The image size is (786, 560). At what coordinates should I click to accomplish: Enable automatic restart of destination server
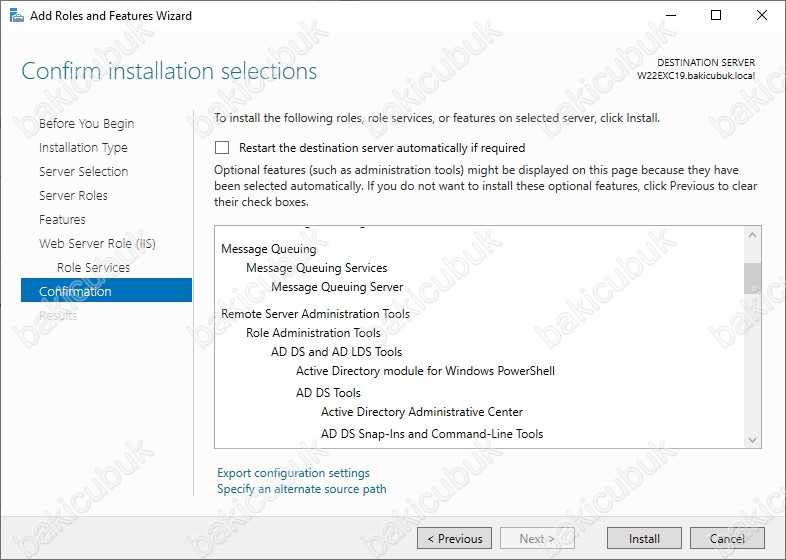coord(222,147)
